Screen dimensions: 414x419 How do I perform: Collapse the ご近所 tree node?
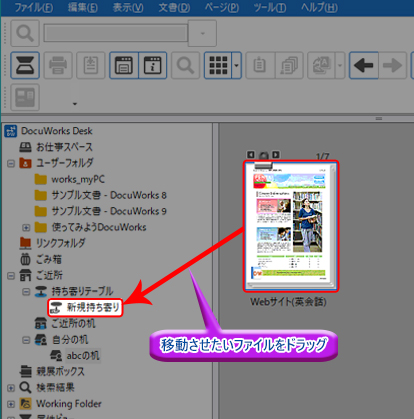click(x=11, y=276)
